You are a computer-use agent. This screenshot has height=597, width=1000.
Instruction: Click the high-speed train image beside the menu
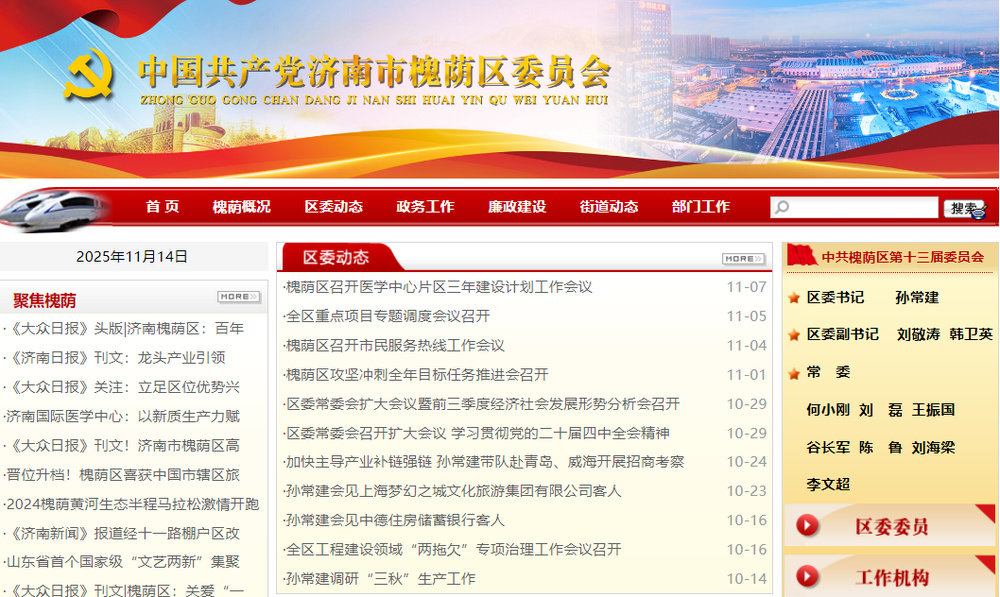tap(54, 209)
